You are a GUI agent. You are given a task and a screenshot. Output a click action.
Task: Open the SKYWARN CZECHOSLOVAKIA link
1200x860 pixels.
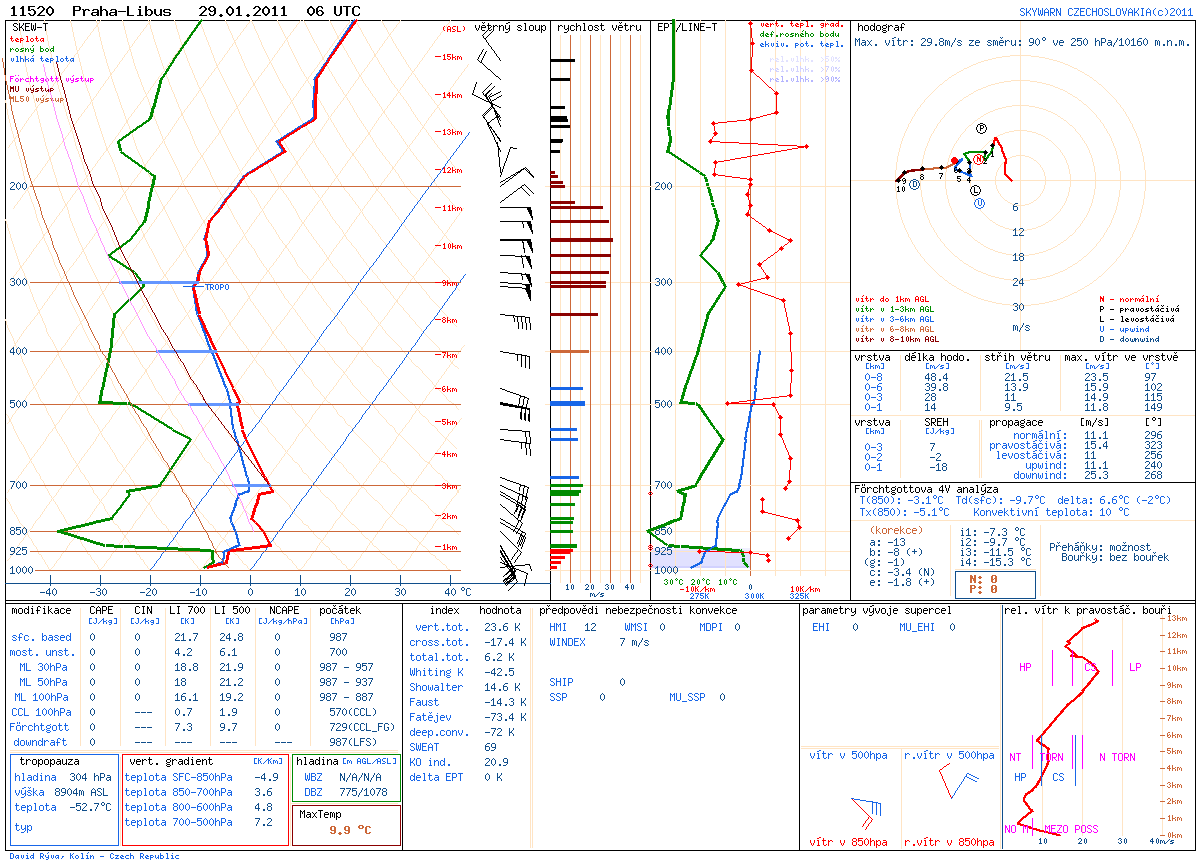click(x=1098, y=12)
